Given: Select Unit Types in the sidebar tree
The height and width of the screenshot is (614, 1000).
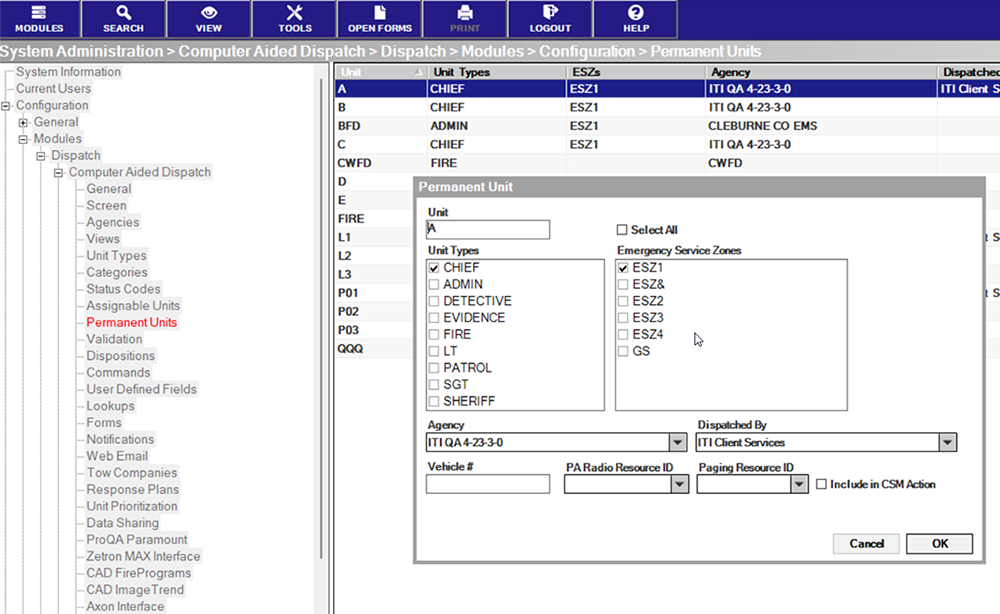Looking at the screenshot, I should point(114,255).
